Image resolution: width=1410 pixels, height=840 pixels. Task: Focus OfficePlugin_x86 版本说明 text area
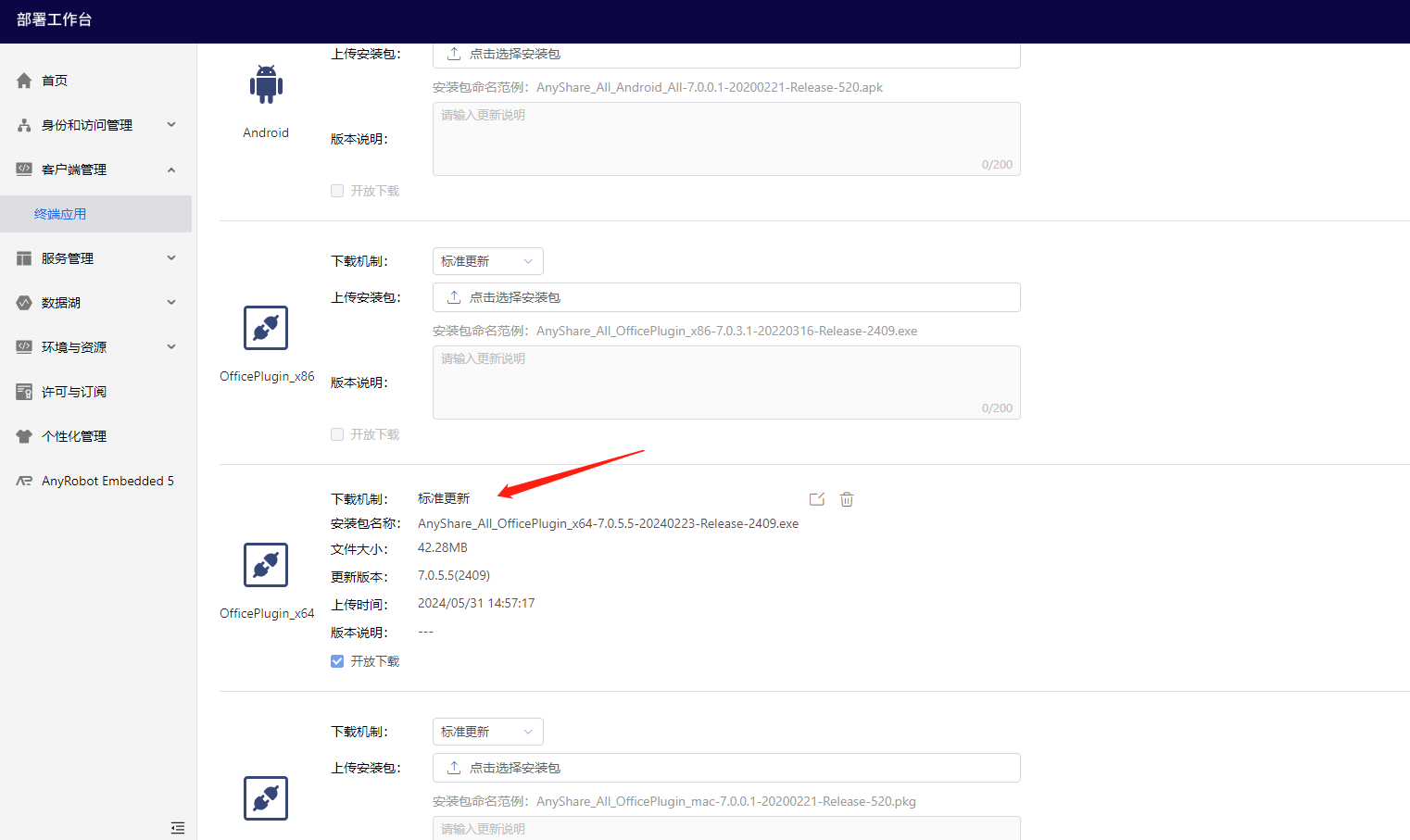click(726, 382)
